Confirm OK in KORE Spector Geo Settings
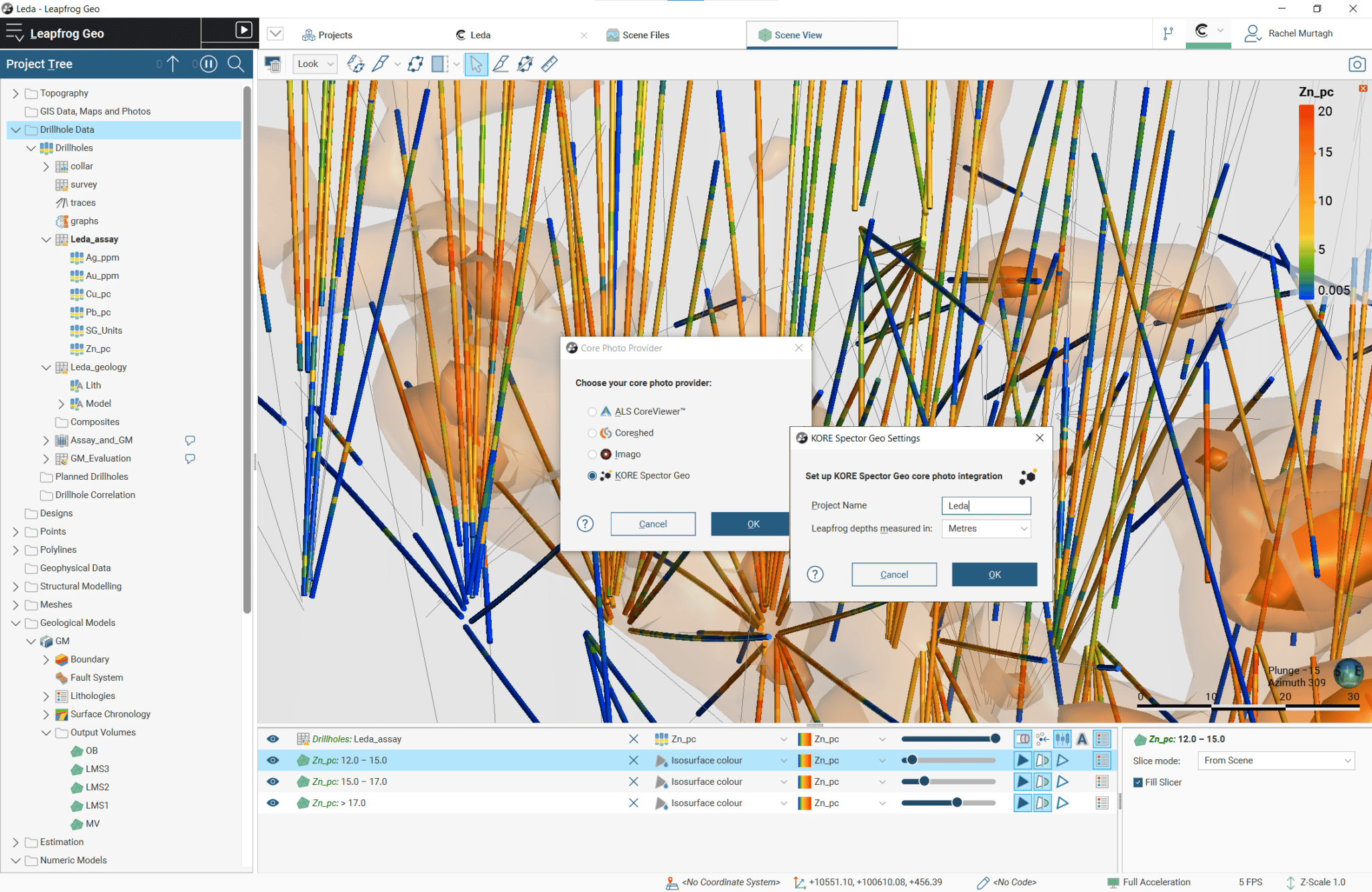Viewport: 1372px width, 892px height. (x=995, y=574)
